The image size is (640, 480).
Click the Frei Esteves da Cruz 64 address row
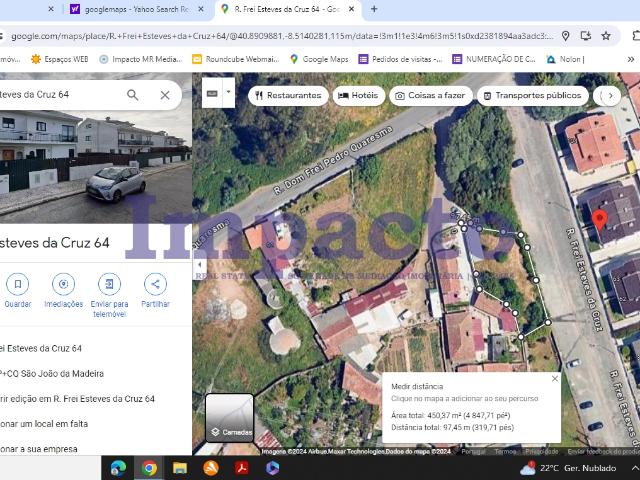[x=41, y=349]
